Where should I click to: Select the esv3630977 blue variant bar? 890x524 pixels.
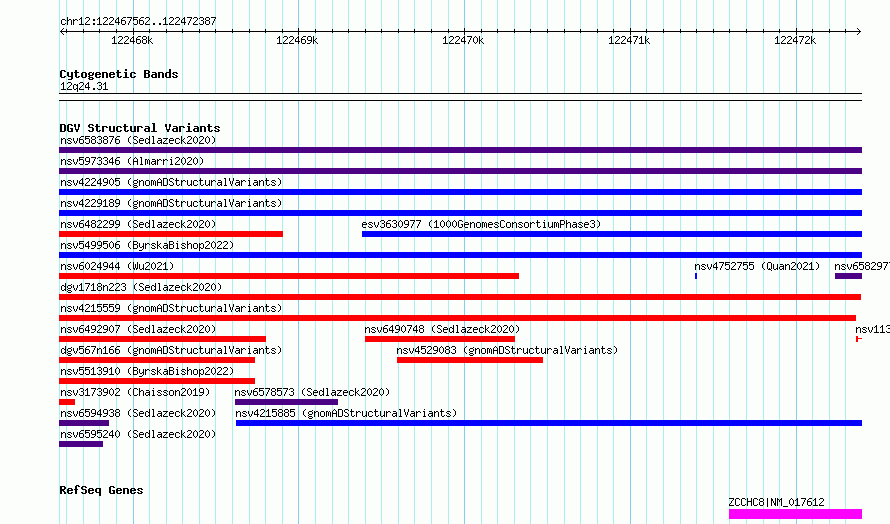click(x=612, y=234)
